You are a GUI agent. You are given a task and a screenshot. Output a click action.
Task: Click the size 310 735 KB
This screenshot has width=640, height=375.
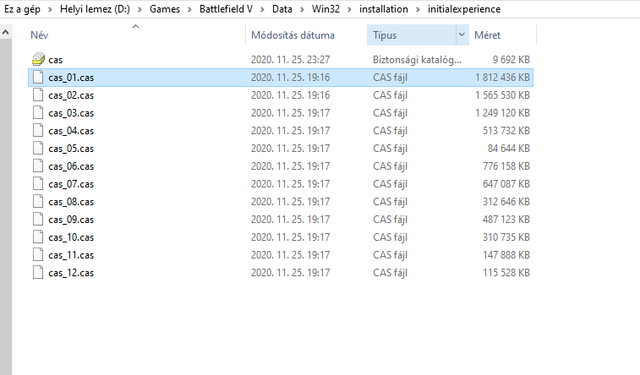(506, 237)
